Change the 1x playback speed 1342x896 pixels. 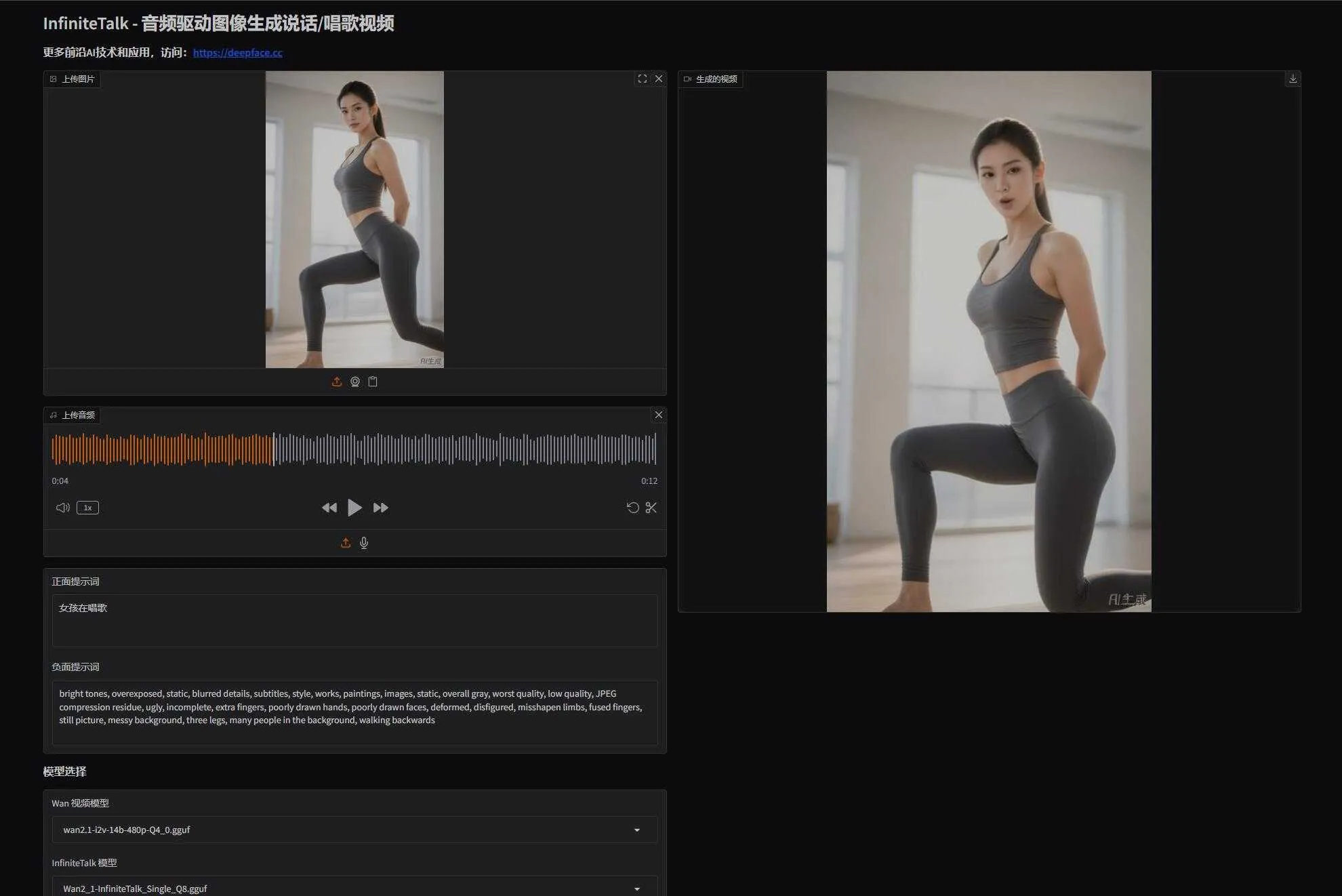pyautogui.click(x=87, y=508)
